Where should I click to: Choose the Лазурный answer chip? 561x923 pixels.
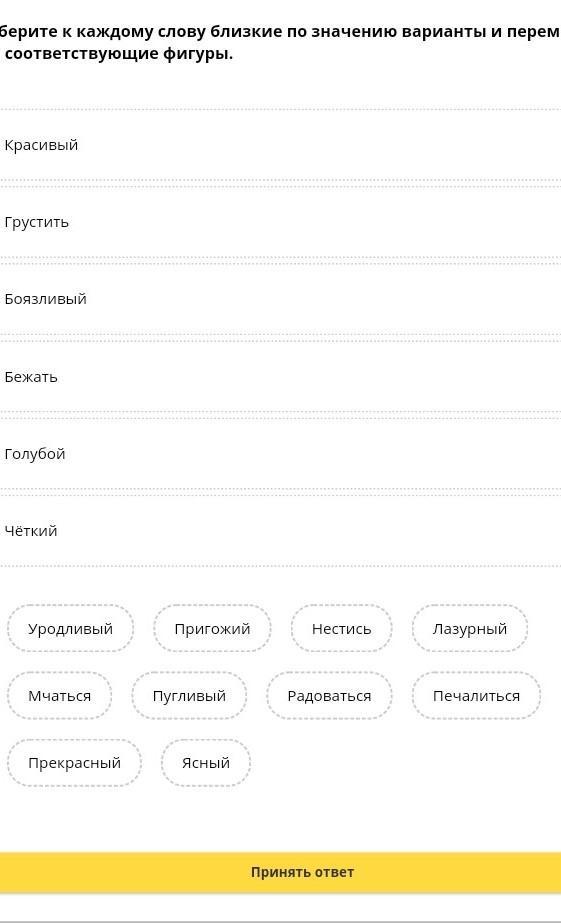point(470,629)
